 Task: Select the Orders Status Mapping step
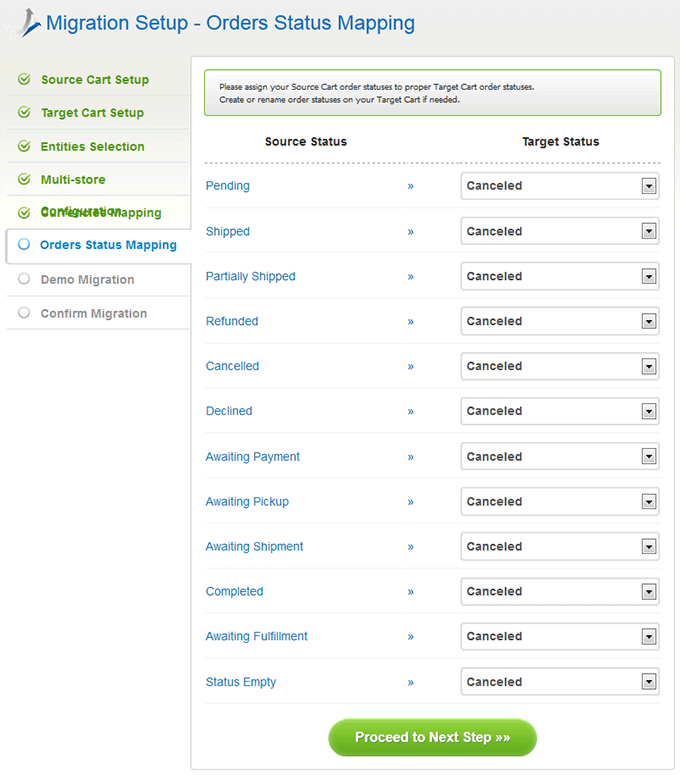coord(108,245)
